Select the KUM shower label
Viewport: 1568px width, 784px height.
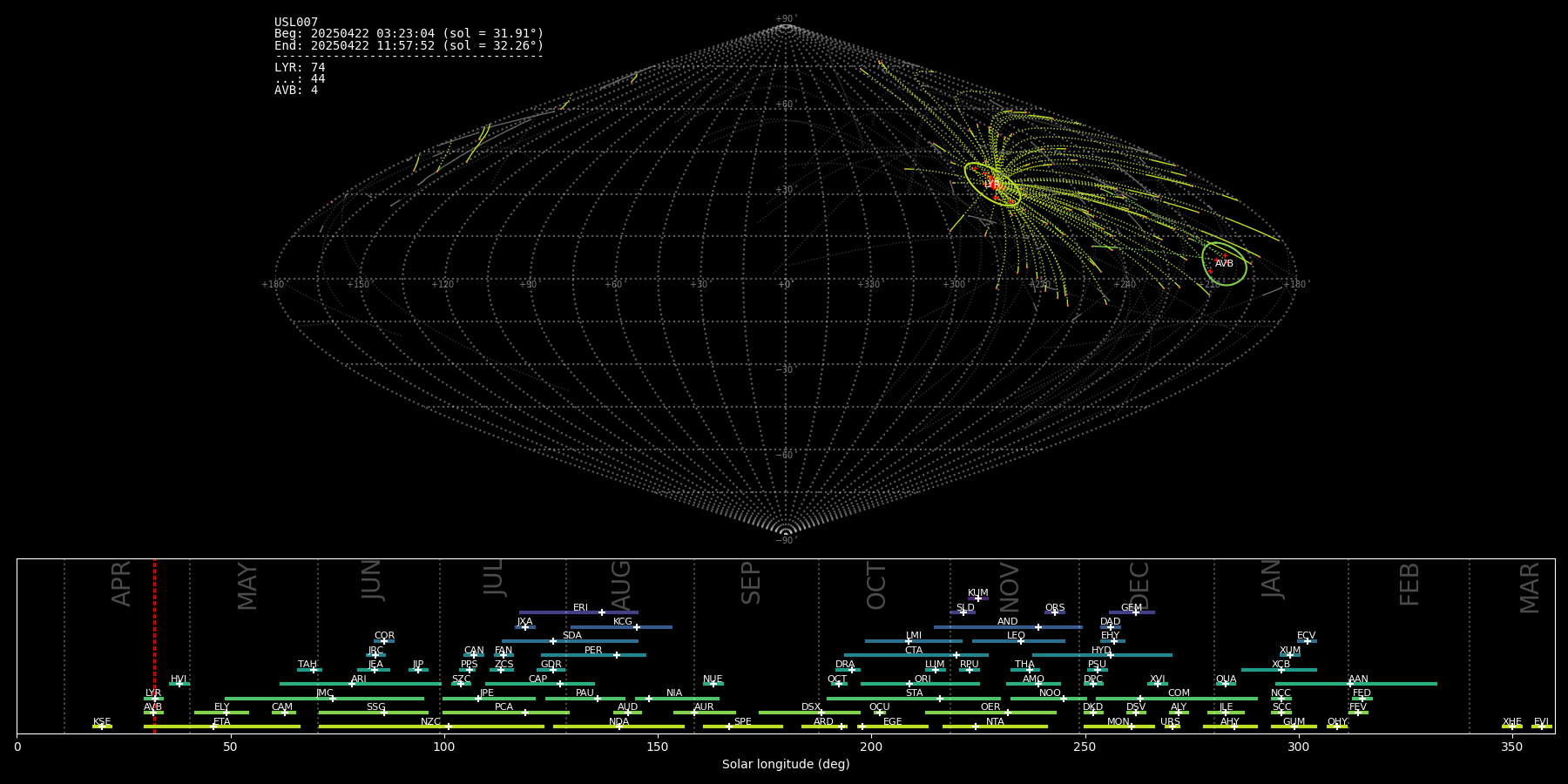[978, 593]
